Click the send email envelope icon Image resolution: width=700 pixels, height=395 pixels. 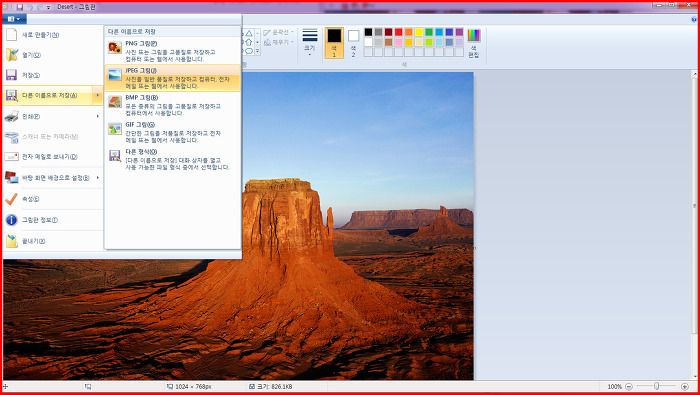click(x=12, y=157)
